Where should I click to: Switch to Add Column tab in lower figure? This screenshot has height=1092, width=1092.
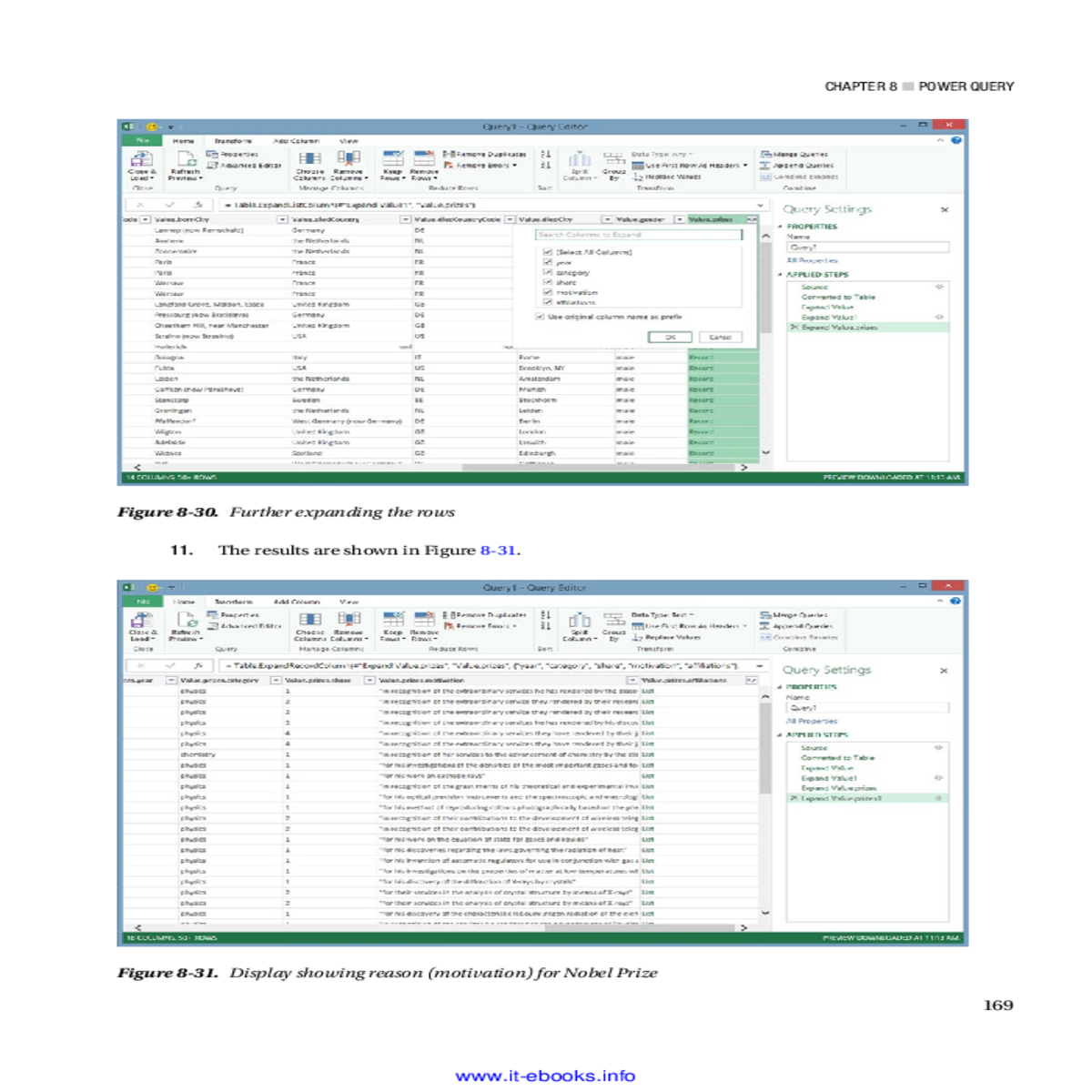coord(296,602)
